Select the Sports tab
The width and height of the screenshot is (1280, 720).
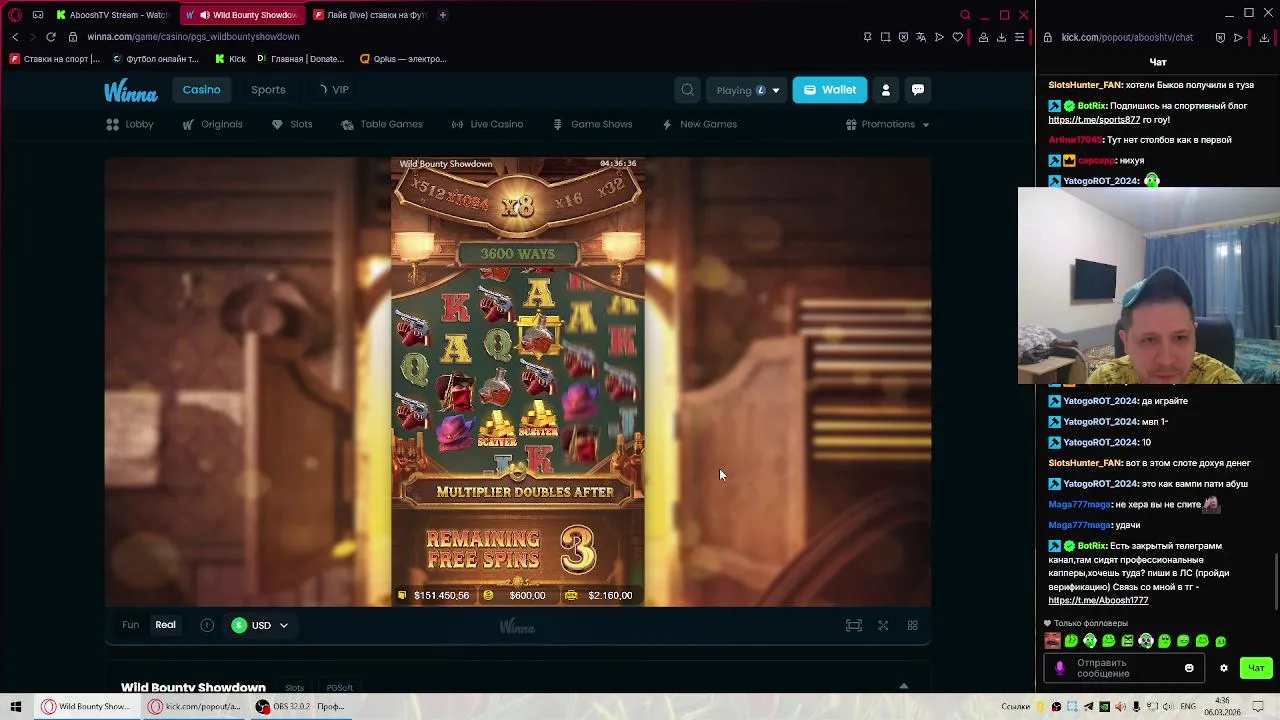tap(268, 90)
